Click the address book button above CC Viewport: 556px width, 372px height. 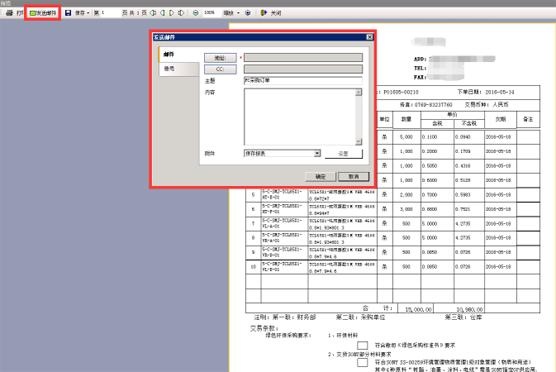220,58
